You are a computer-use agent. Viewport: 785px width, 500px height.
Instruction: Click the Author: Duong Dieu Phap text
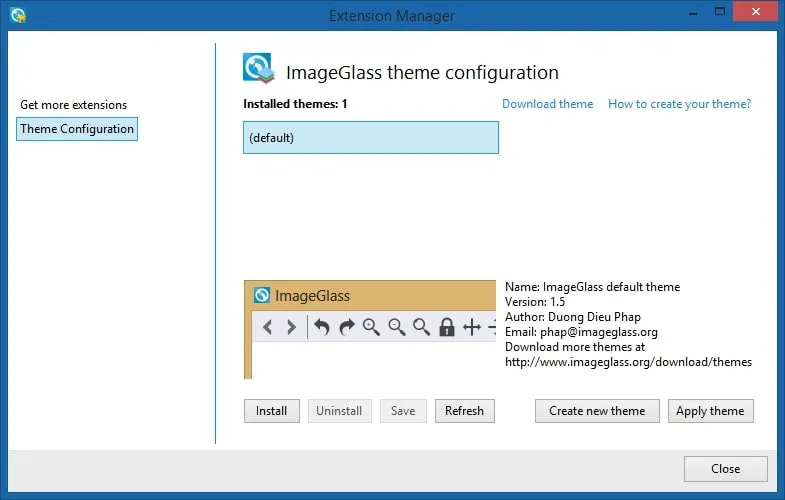573,317
